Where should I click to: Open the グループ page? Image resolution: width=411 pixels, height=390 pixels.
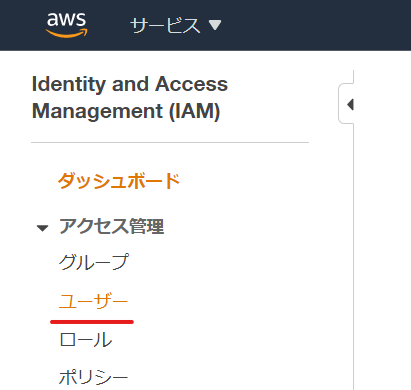pyautogui.click(x=94, y=262)
